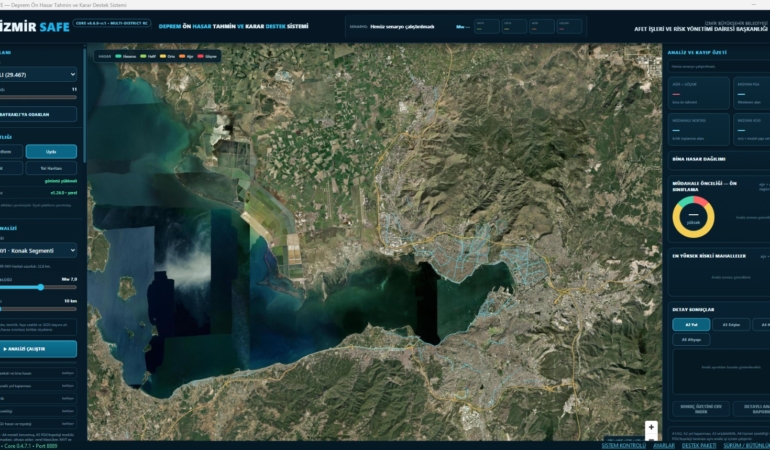Screen dimensions: 770x450
Task: Adjust the Mw 7,0 magnitude slider
Action: 38,287
